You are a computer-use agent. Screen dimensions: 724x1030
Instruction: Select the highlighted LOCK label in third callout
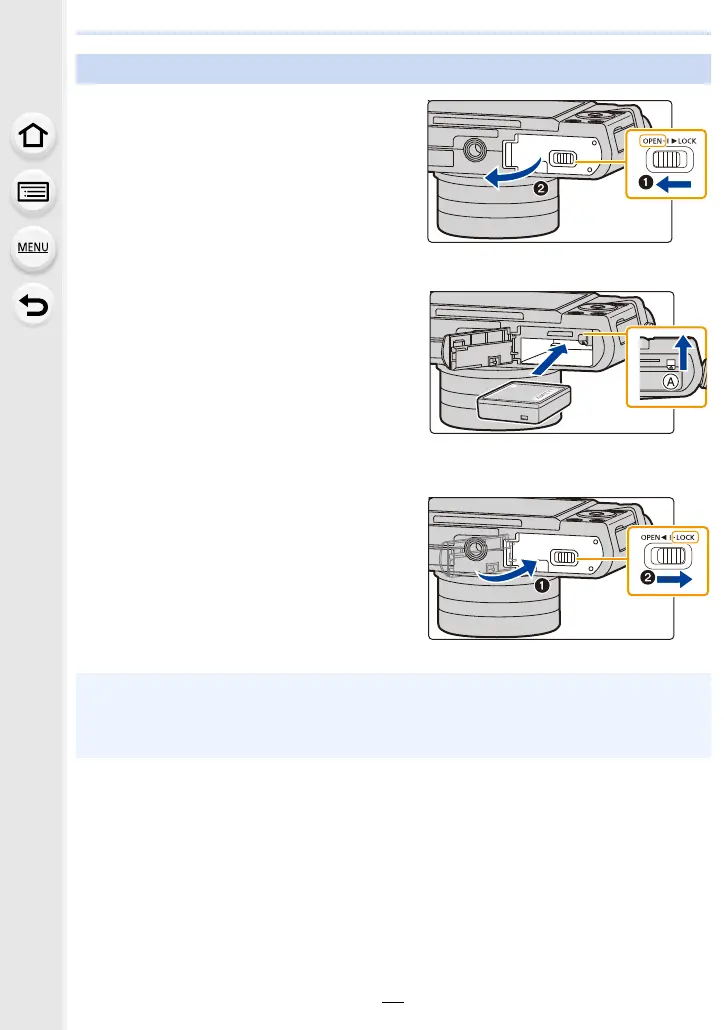[685, 537]
